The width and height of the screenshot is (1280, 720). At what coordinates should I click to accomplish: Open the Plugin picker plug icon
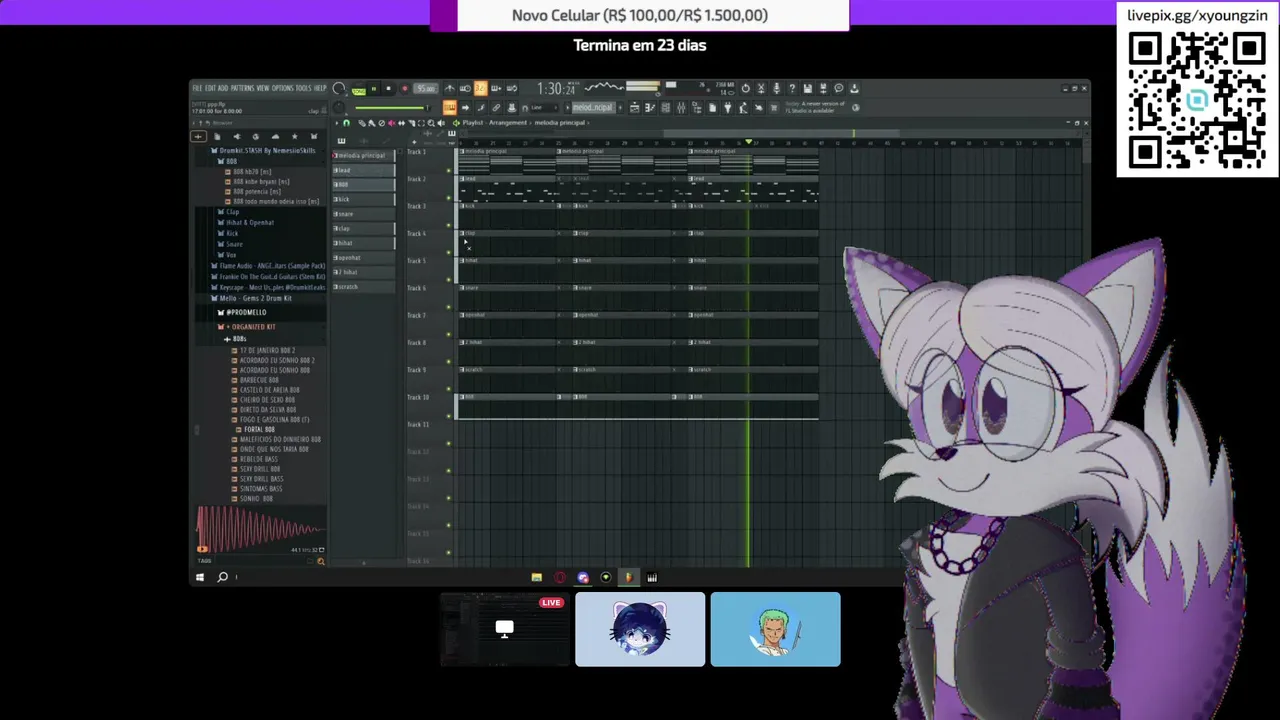(x=728, y=107)
